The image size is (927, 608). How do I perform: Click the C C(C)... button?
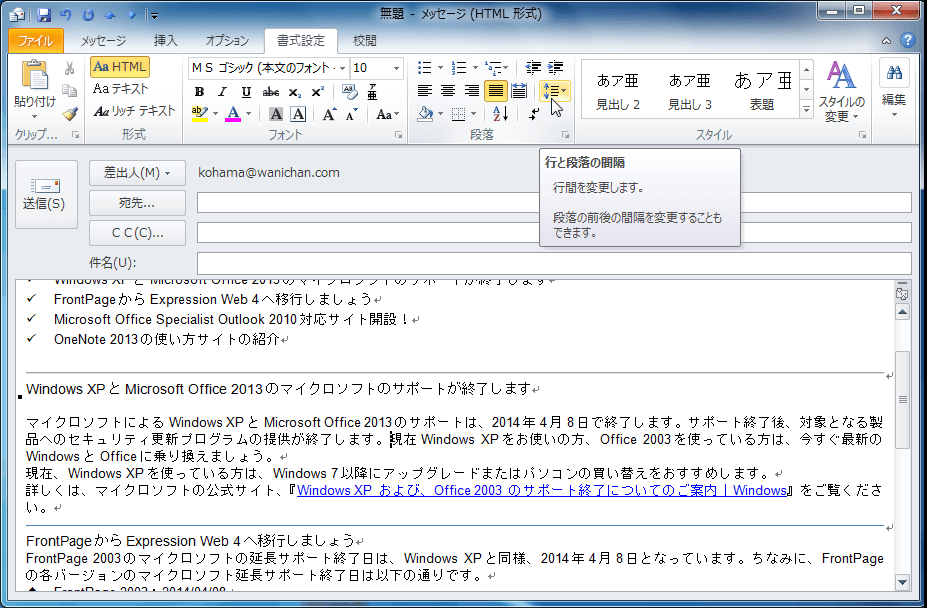(x=137, y=233)
